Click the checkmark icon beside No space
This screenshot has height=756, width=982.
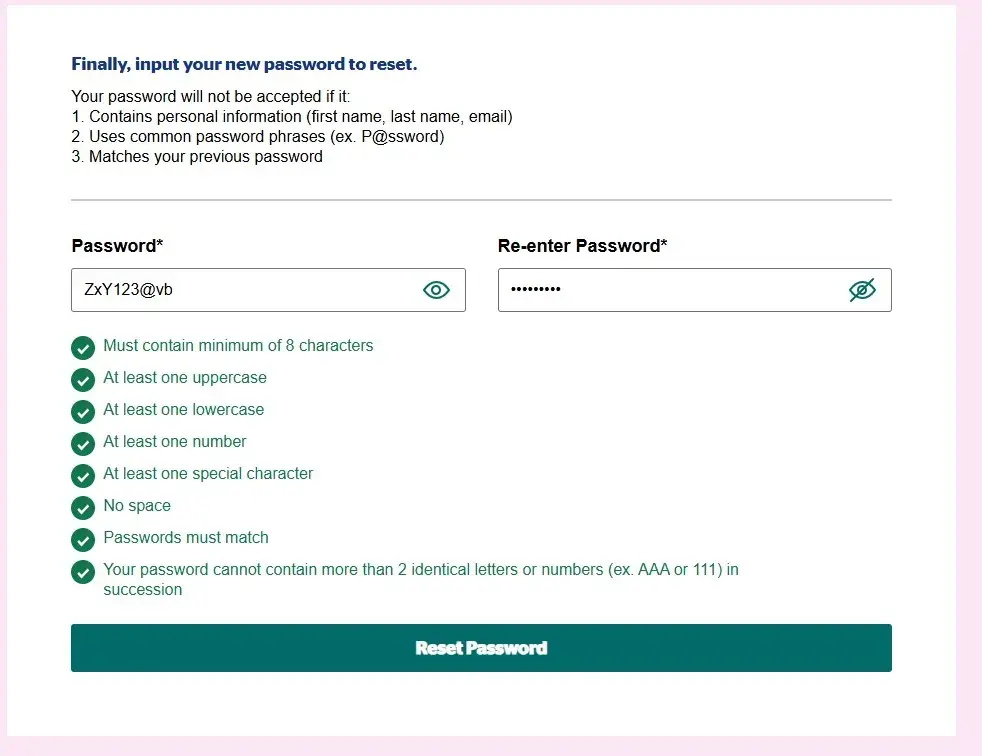coord(83,507)
